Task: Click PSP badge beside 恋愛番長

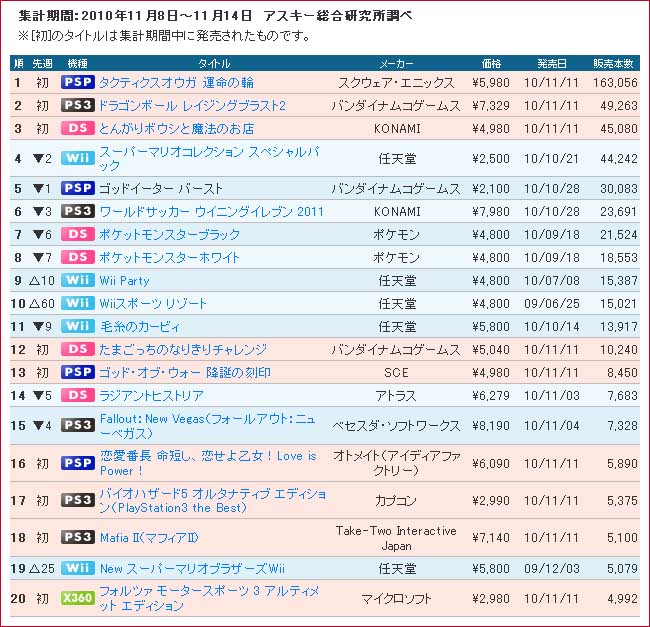Action: [x=78, y=463]
